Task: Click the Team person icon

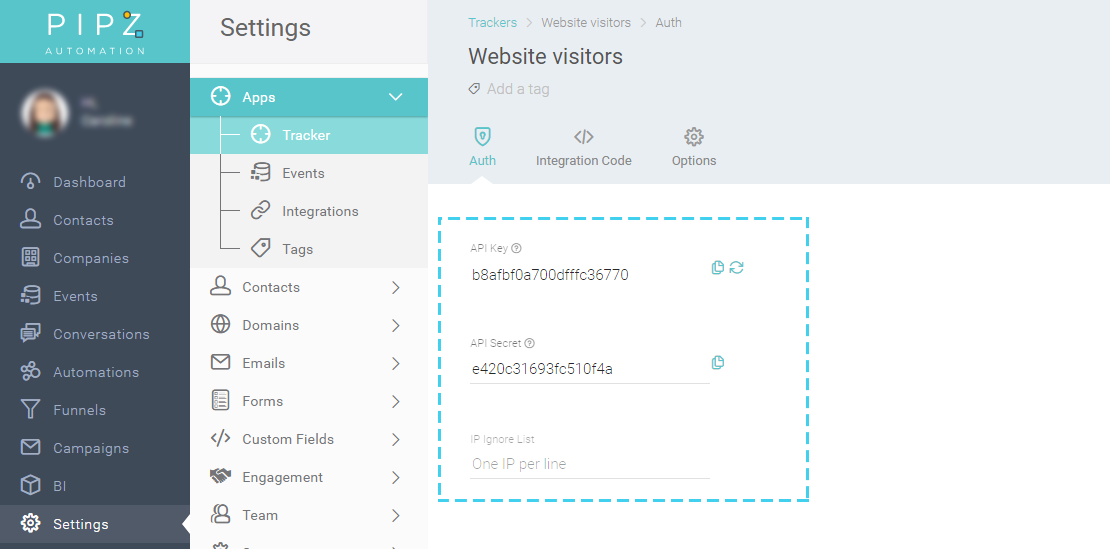Action: tap(221, 514)
